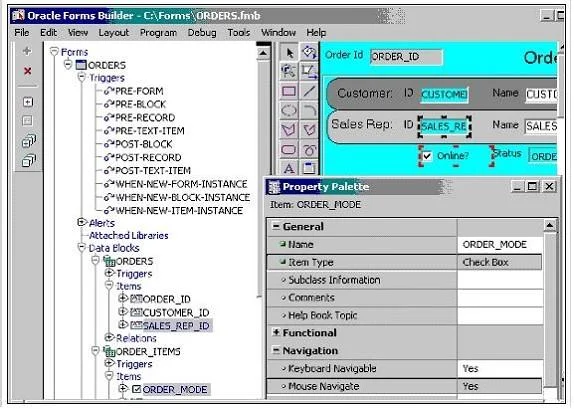Select the ORDER_MODE item in tree
Viewport: 574px width, 409px height.
click(x=175, y=390)
